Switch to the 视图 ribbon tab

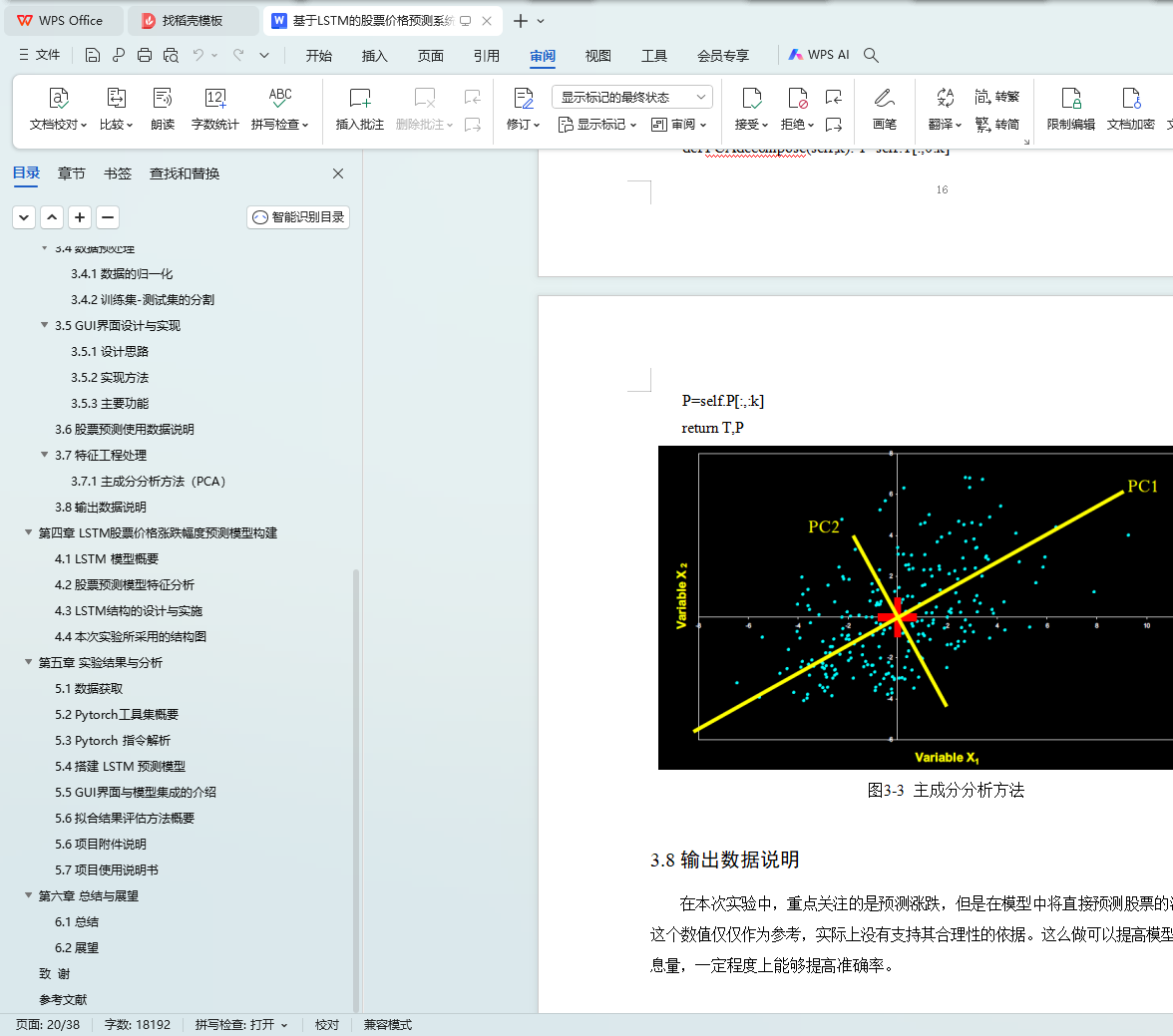tap(597, 56)
